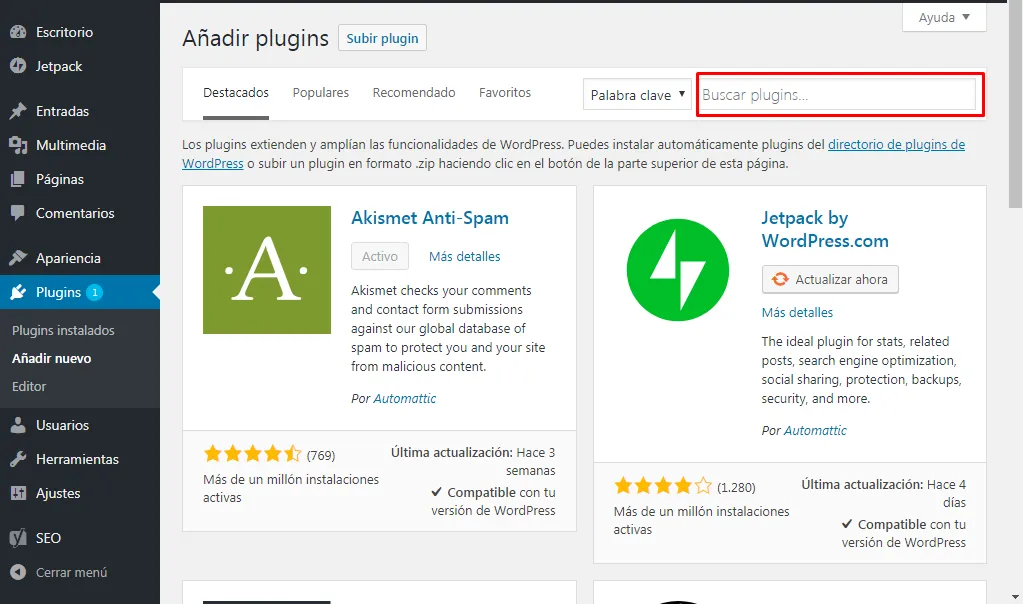
Task: Click the Jetpack (1.280) ratings count
Action: pos(736,487)
